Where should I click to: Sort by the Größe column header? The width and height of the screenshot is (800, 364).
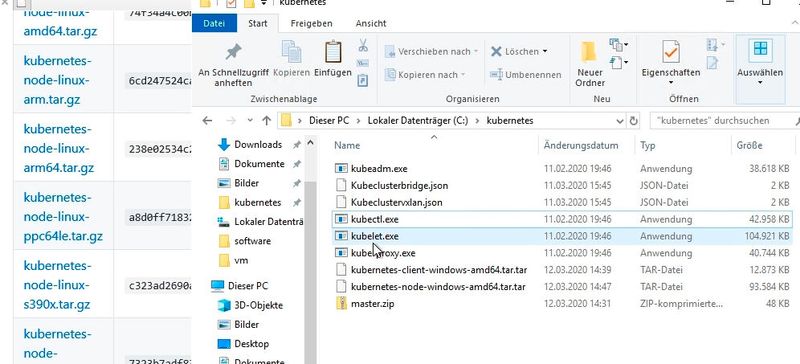click(749, 145)
